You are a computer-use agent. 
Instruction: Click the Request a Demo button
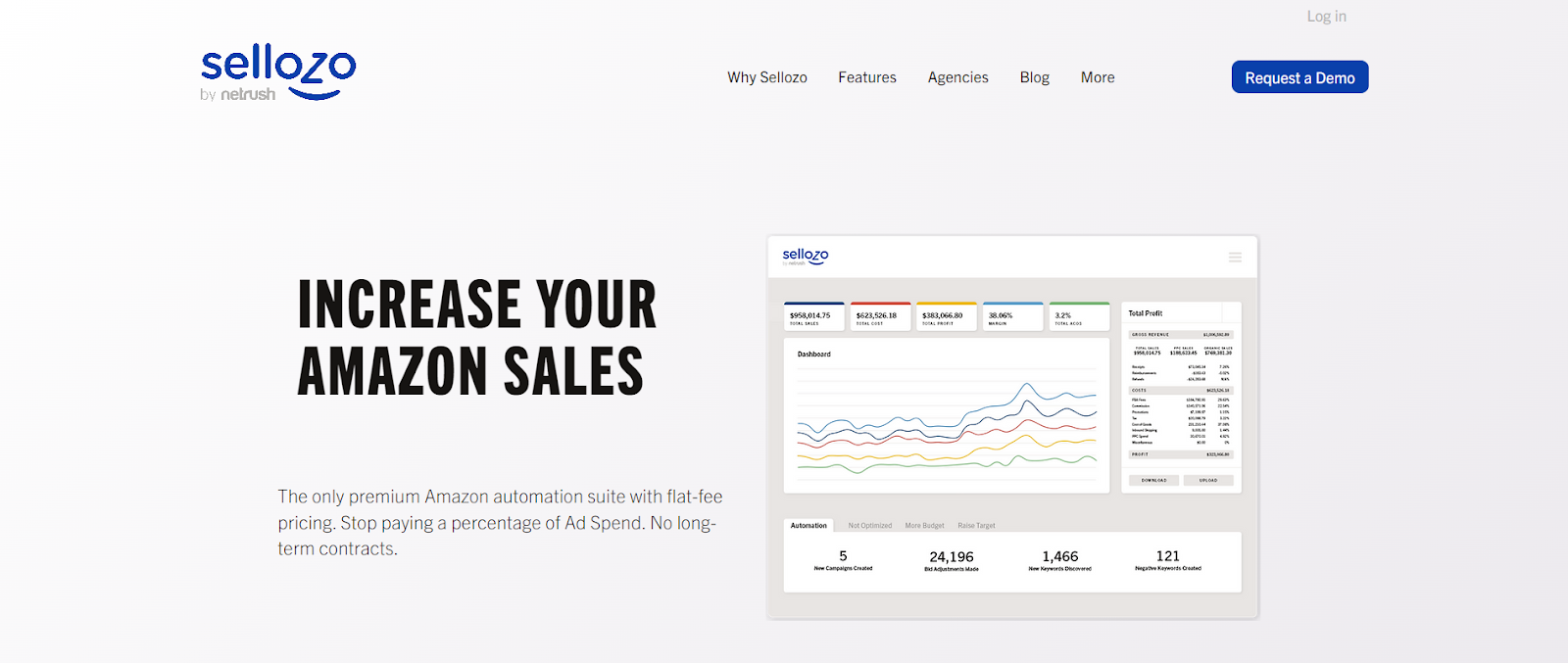[1300, 77]
